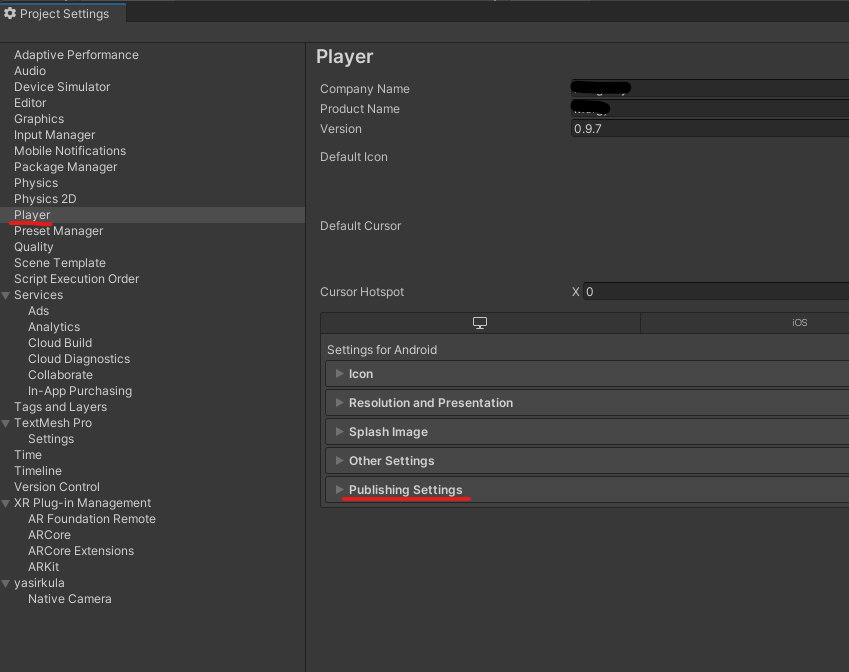
Task: Collapse the XR Plug-in Management tree
Action: tap(6, 502)
